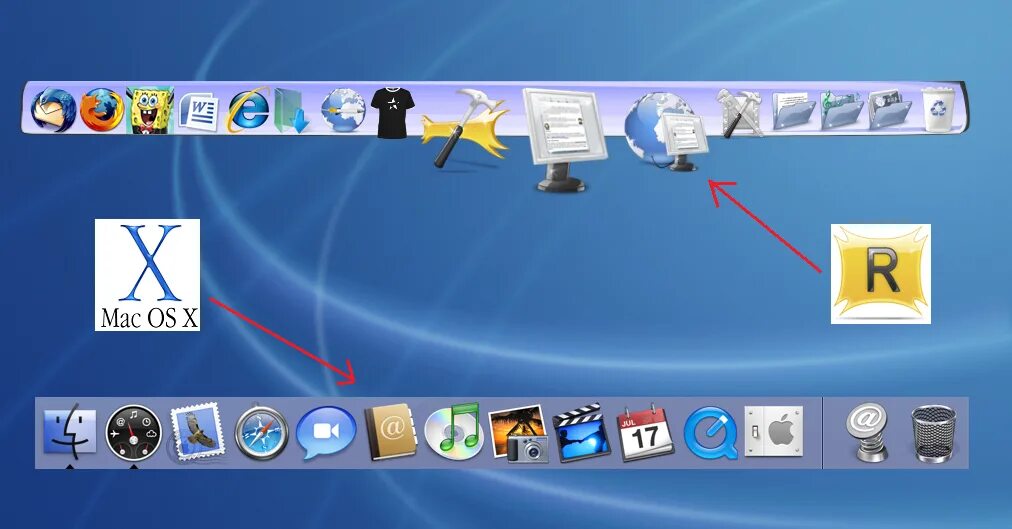Launch Safari compass in Mac dock

coord(261,432)
